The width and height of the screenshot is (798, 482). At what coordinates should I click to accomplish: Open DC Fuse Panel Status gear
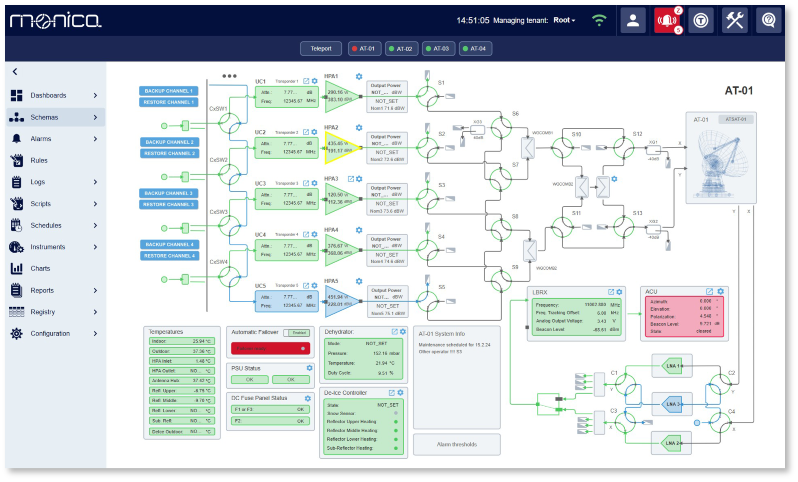click(x=307, y=398)
